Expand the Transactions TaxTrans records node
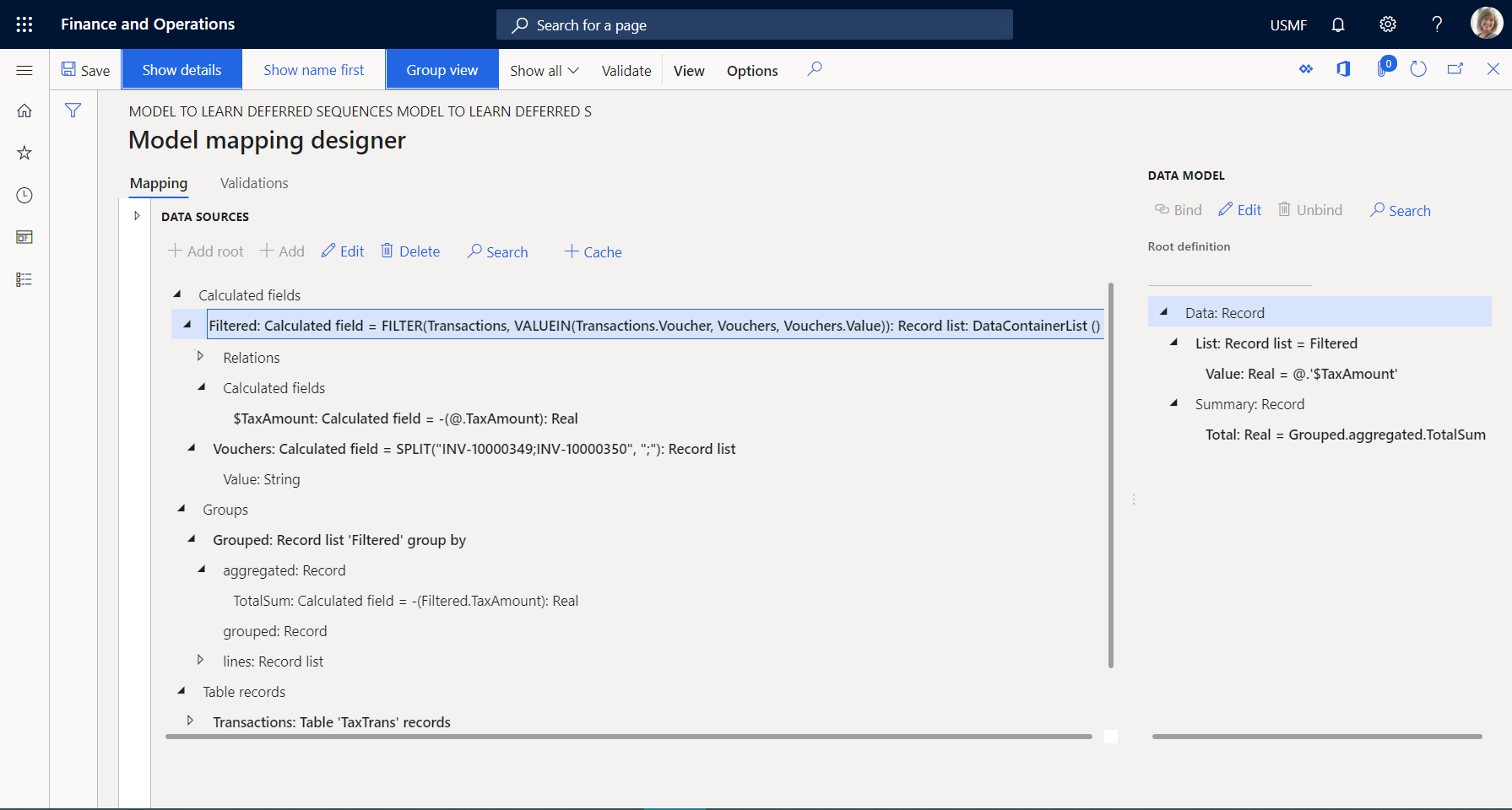Image resolution: width=1512 pixels, height=810 pixels. point(190,720)
